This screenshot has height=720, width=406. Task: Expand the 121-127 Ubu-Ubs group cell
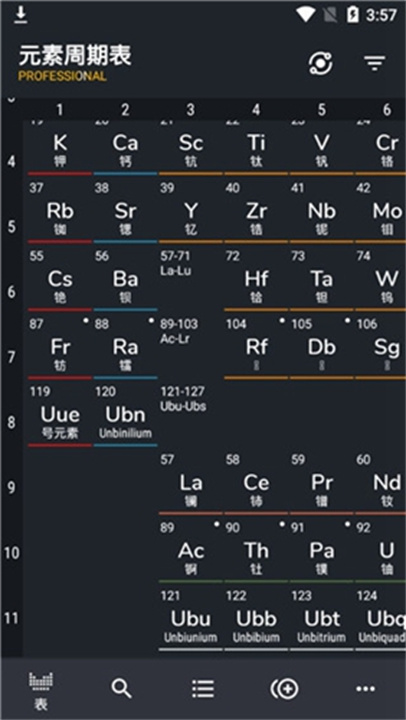[x=191, y=416]
